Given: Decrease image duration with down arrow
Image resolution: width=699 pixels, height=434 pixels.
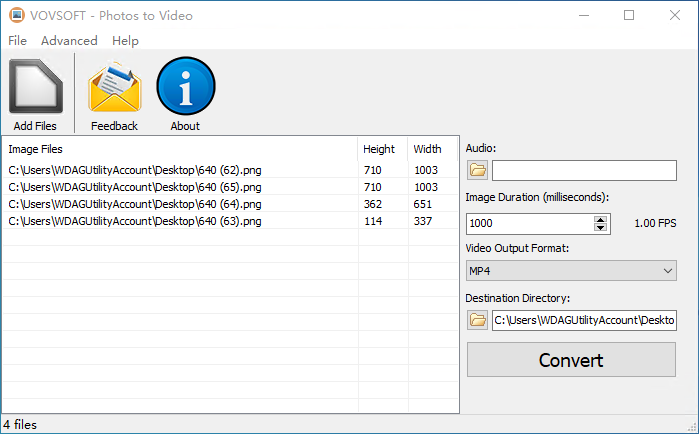Looking at the screenshot, I should [x=600, y=228].
